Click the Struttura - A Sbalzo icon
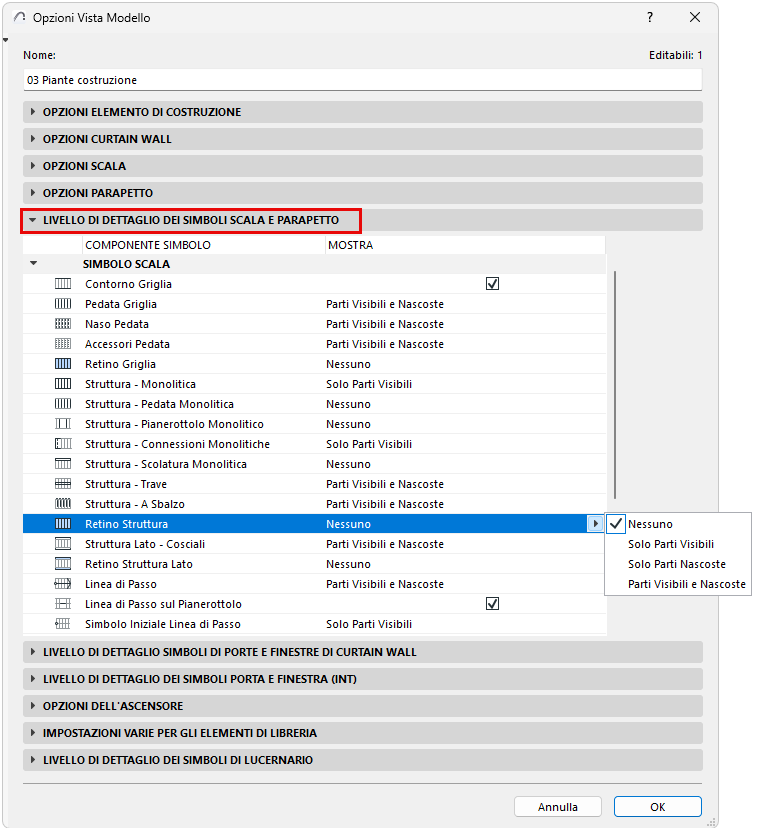This screenshot has width=772, height=828. pyautogui.click(x=63, y=504)
